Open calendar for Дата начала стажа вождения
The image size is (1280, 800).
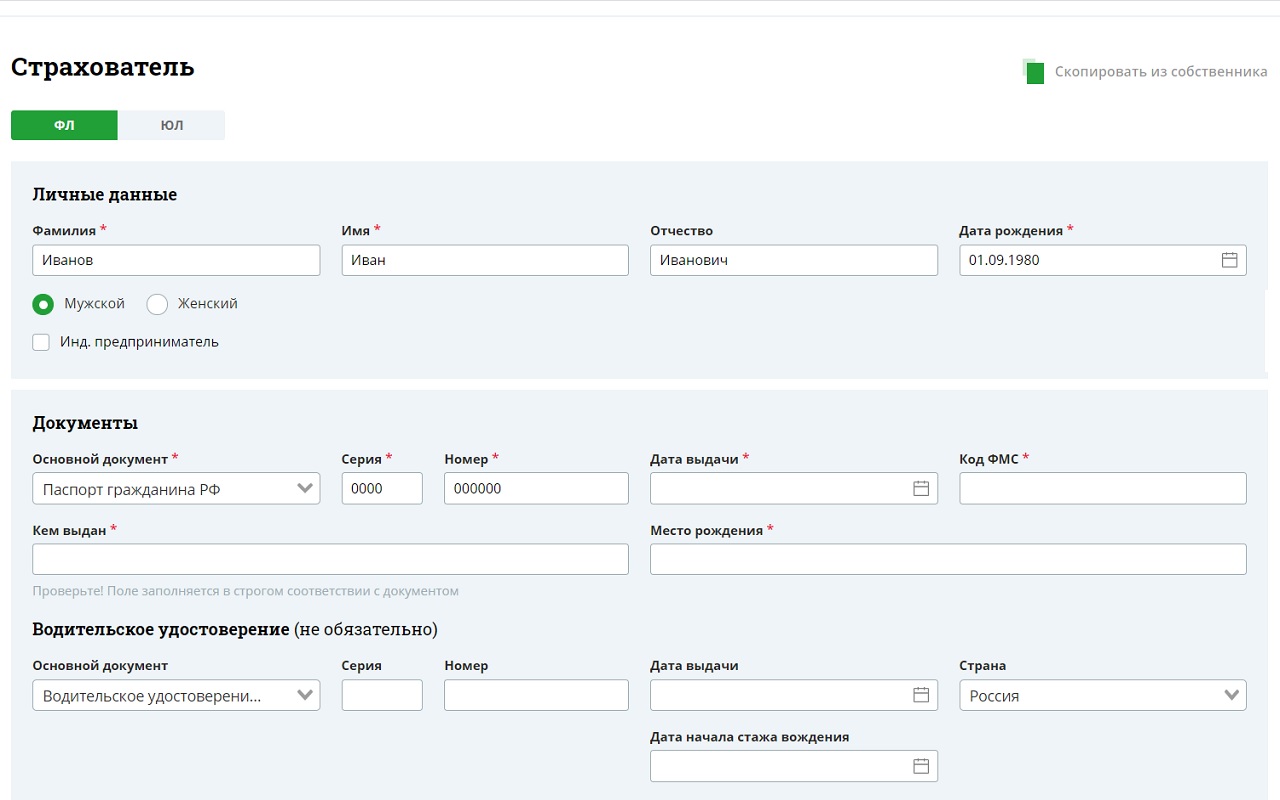pyautogui.click(x=921, y=766)
